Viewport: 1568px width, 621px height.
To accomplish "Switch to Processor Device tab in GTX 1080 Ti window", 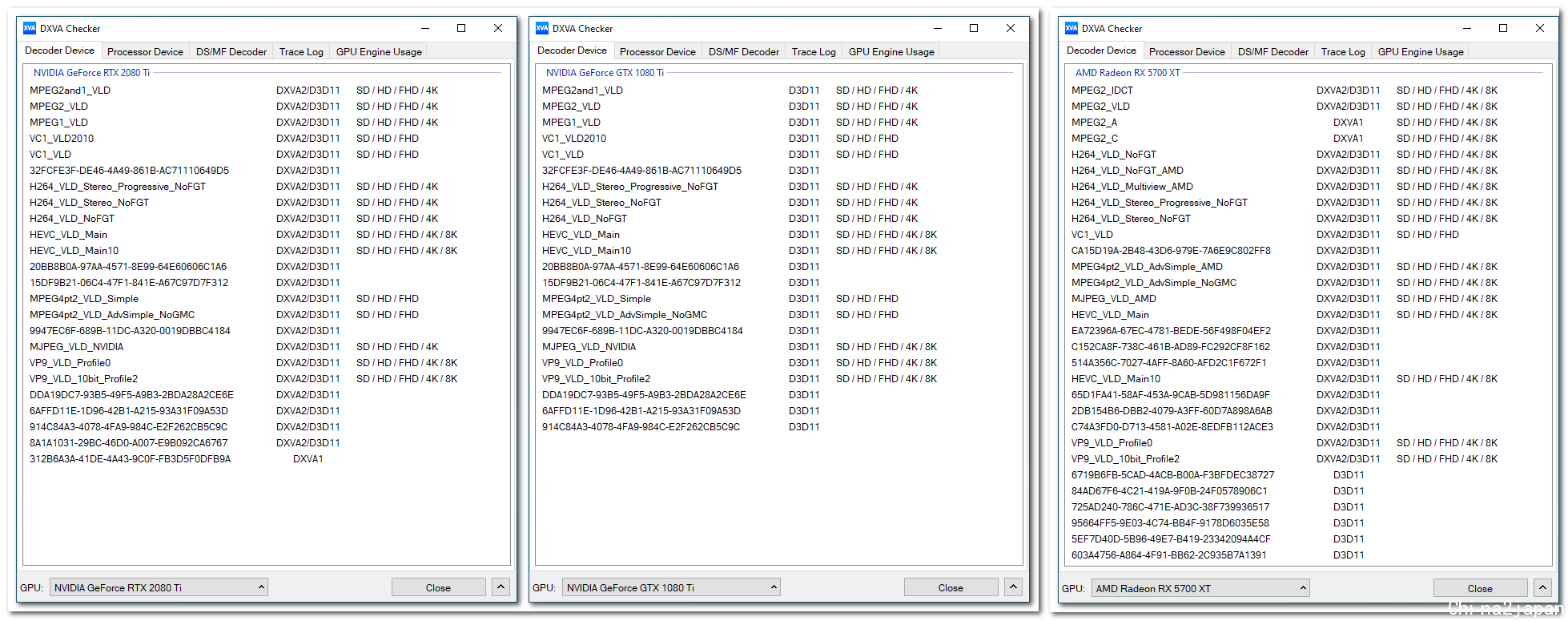I will pos(657,51).
